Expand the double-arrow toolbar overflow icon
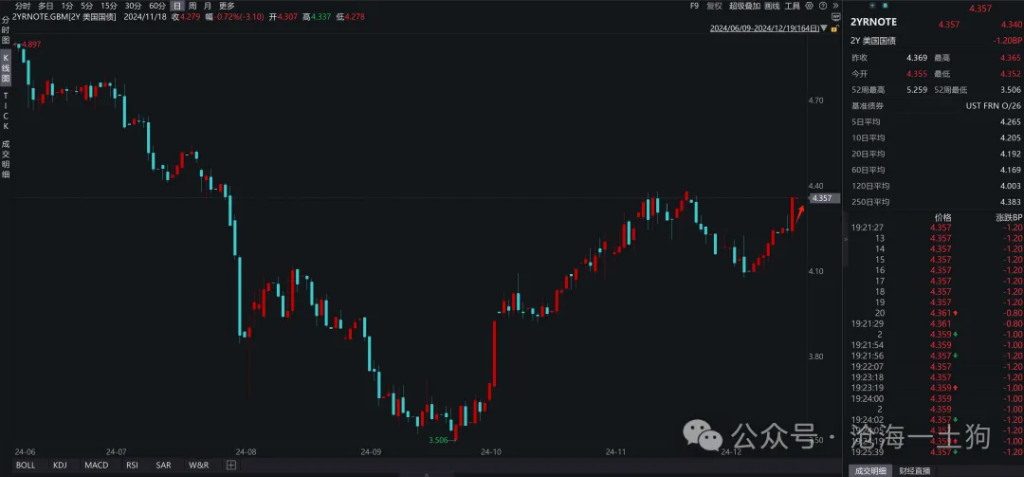The width and height of the screenshot is (1024, 477). pos(834,6)
